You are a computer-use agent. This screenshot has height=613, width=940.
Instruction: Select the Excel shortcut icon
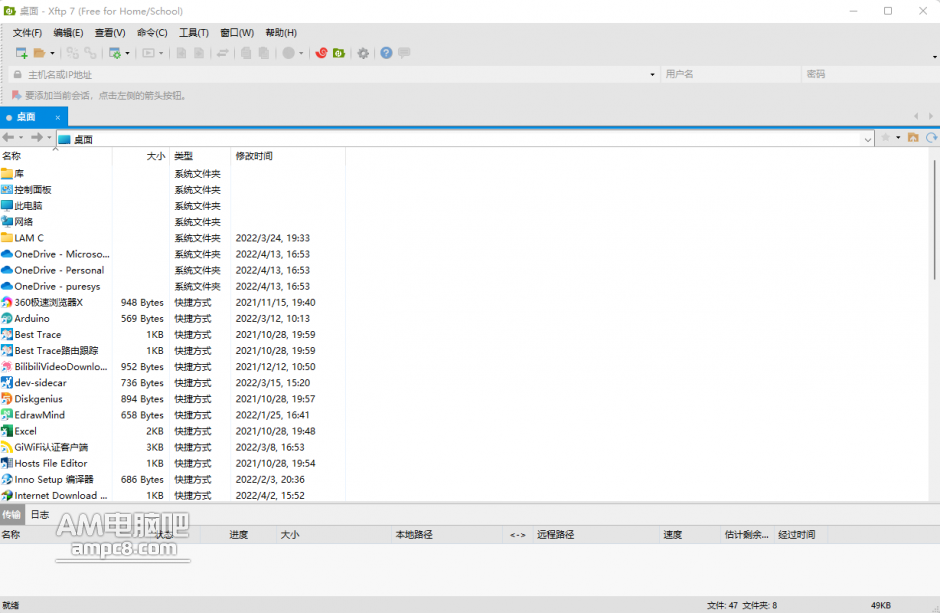(7, 431)
